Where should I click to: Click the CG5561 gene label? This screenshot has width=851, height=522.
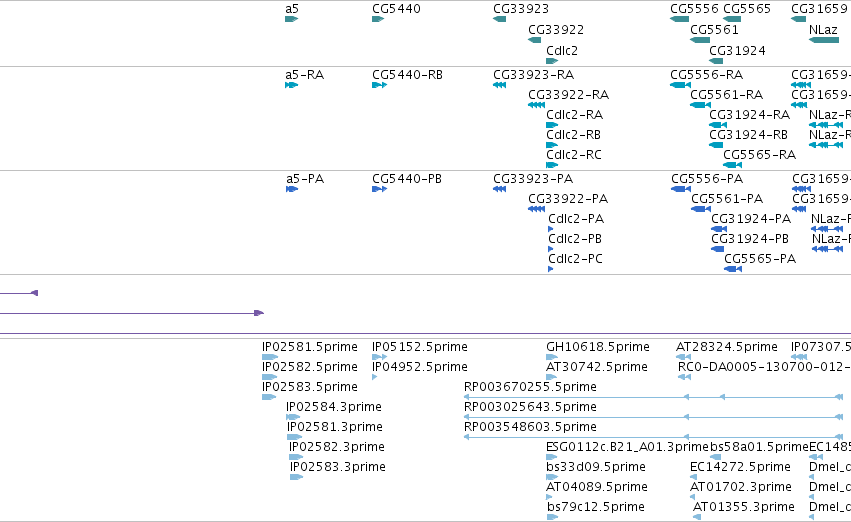714,30
